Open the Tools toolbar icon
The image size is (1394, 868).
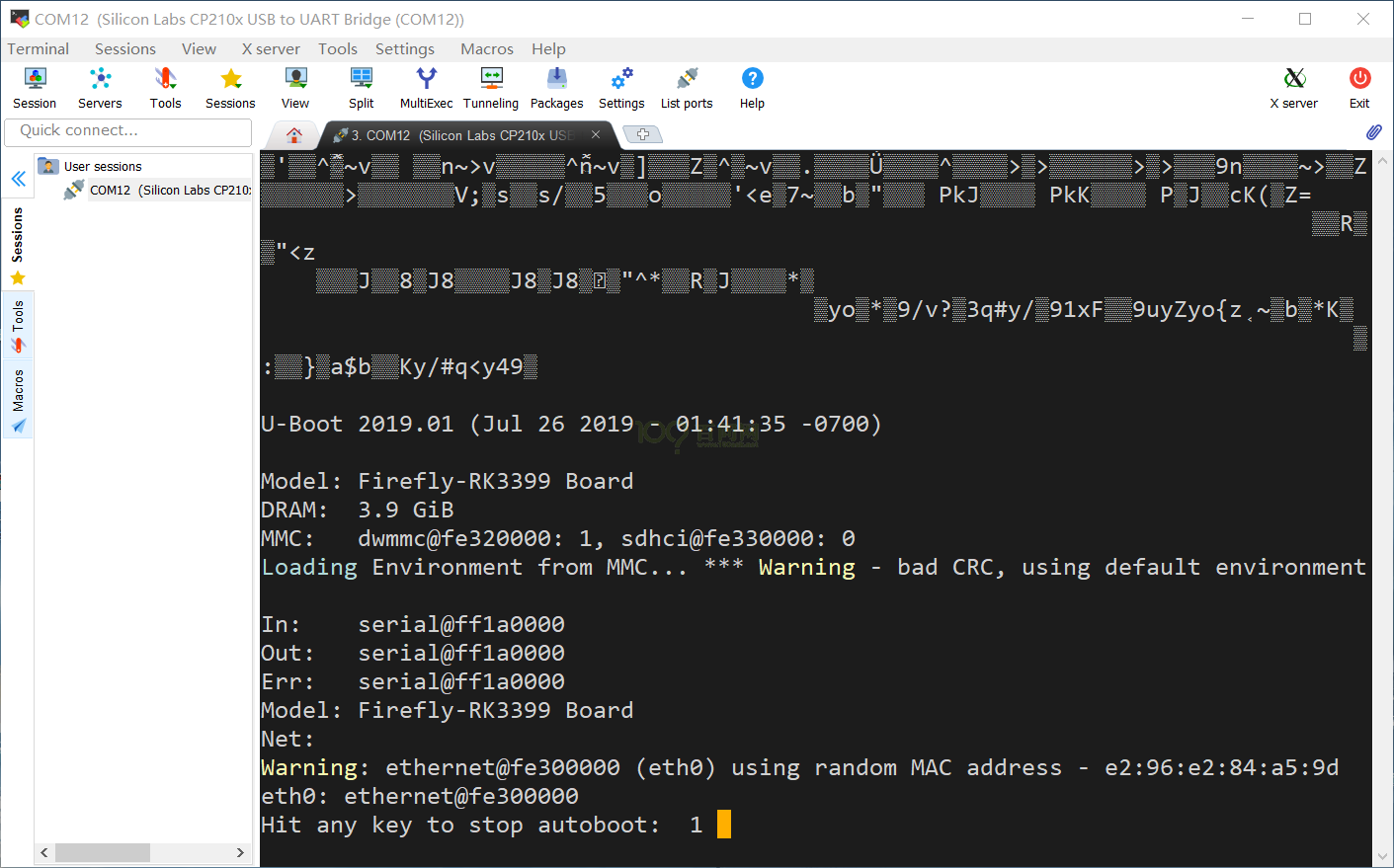[165, 88]
